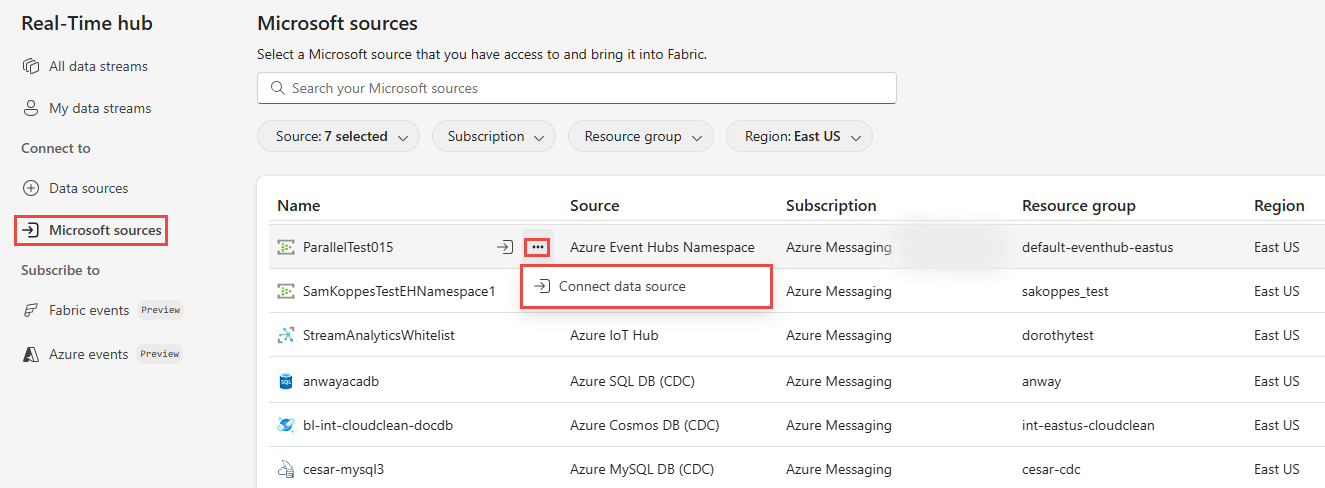Click Azure IoT Hub source cell

[614, 335]
